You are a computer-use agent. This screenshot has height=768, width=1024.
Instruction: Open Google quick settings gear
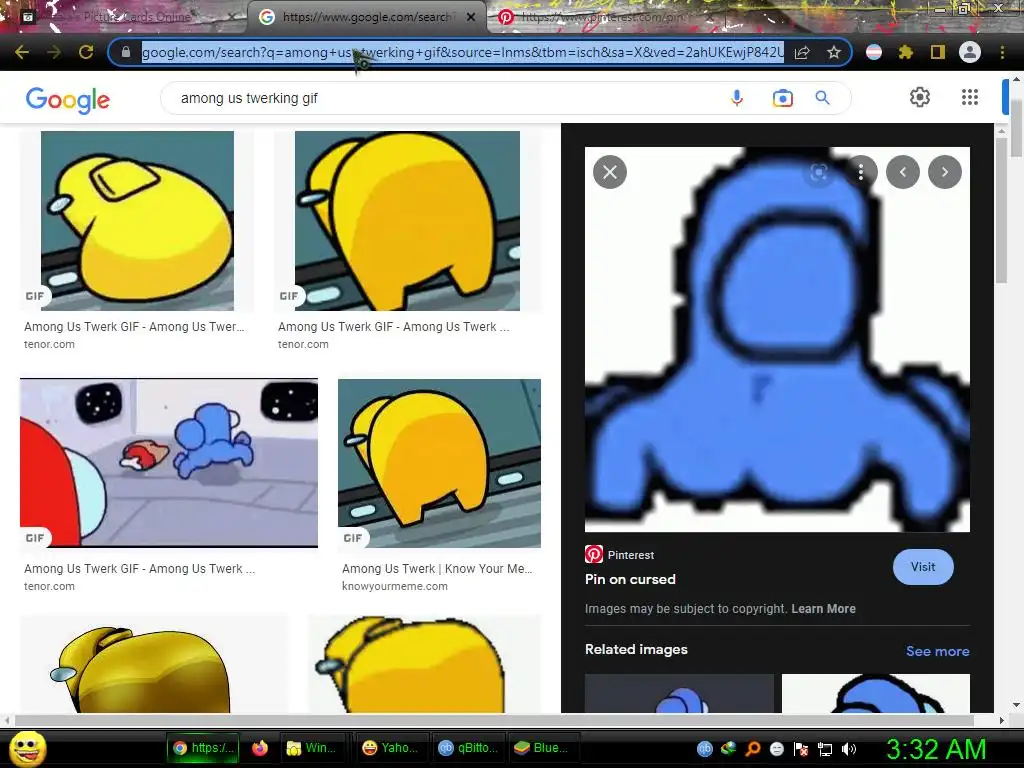920,97
